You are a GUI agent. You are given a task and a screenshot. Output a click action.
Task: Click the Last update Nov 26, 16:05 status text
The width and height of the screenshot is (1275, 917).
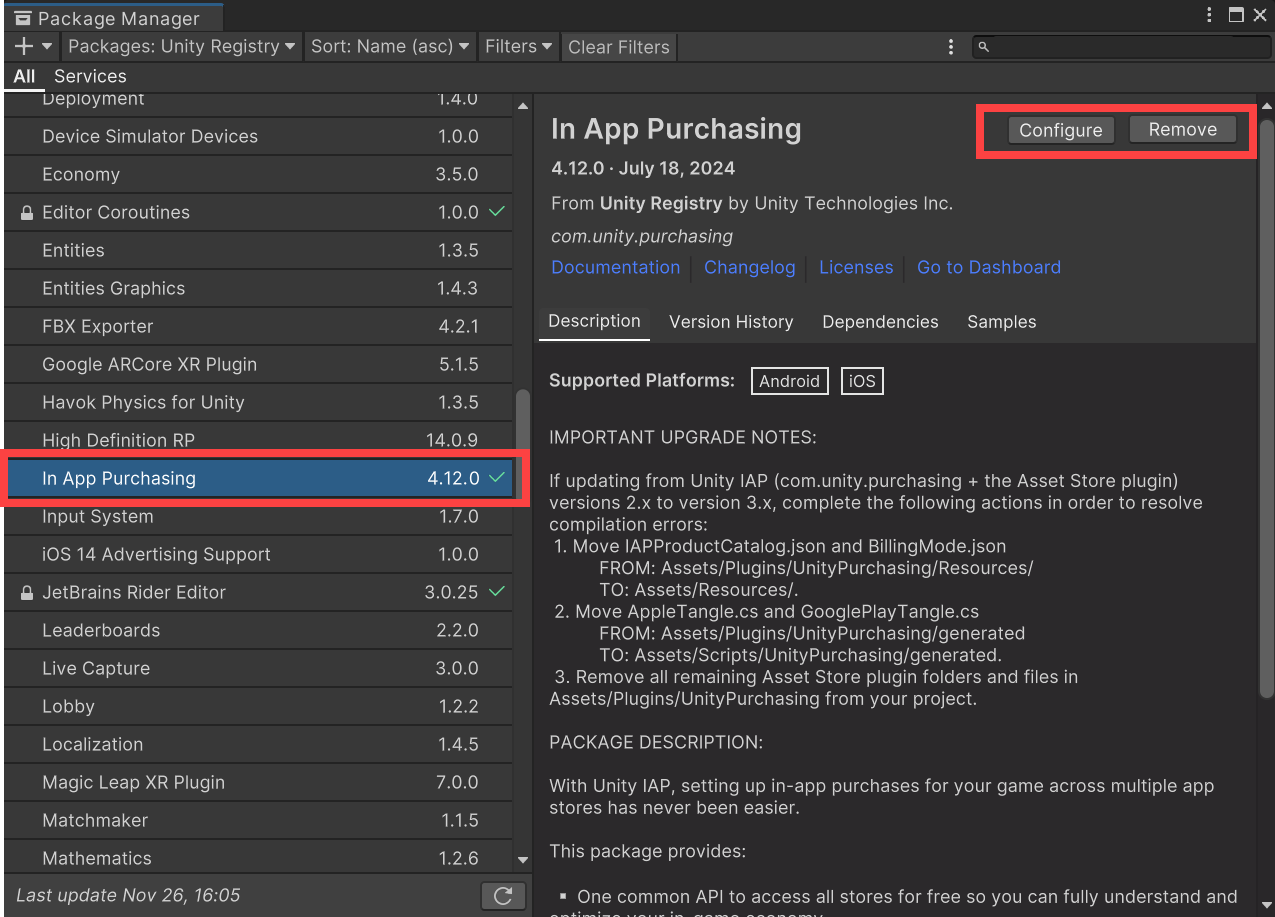[129, 895]
